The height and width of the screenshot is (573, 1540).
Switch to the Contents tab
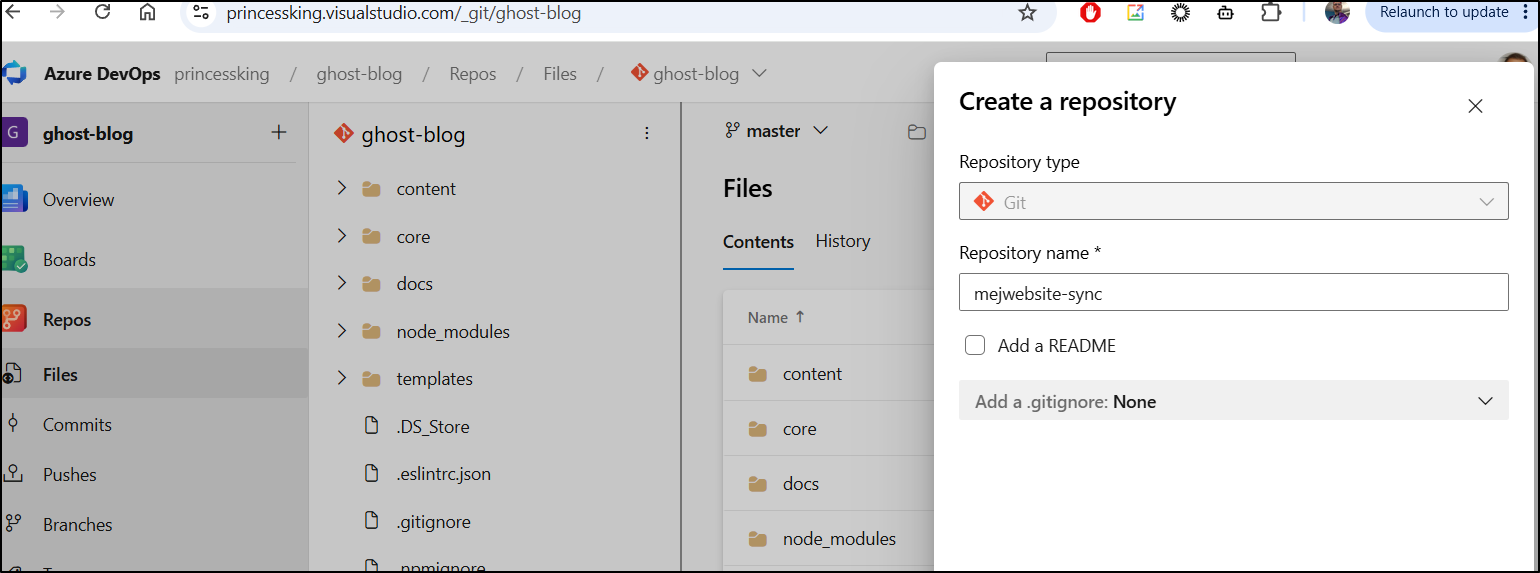(x=758, y=242)
